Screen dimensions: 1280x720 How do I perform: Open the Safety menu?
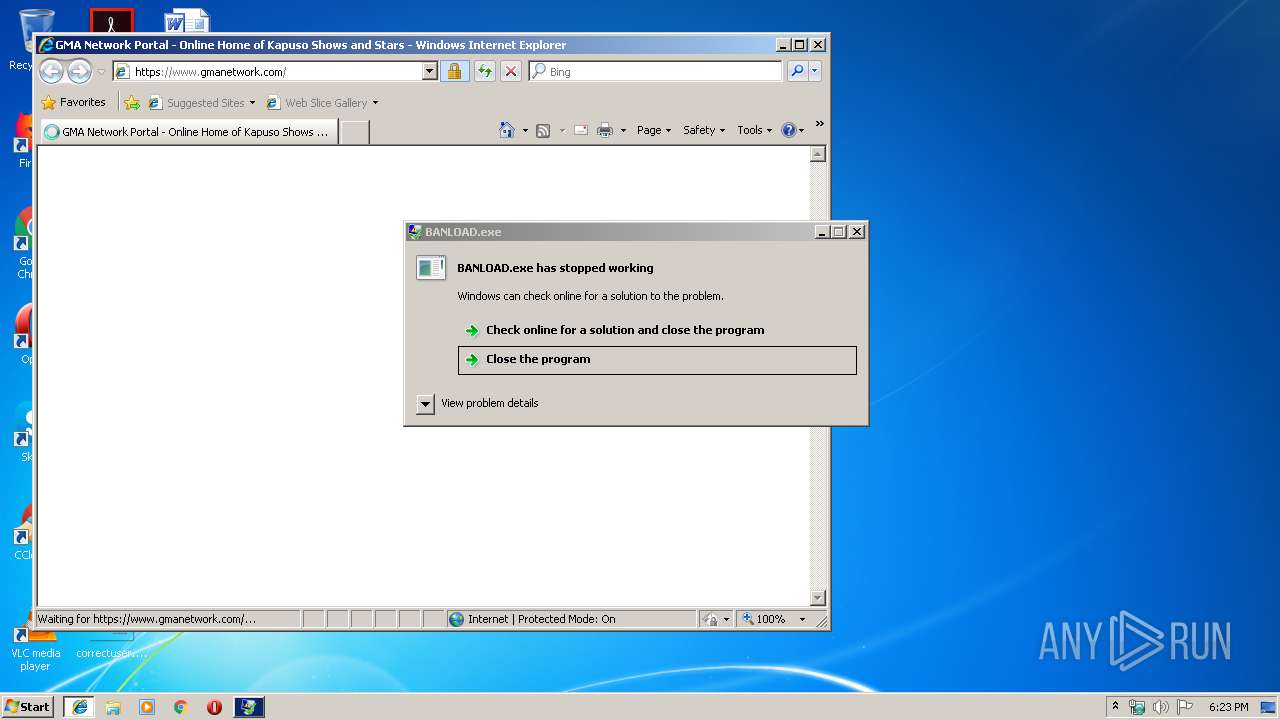point(704,130)
